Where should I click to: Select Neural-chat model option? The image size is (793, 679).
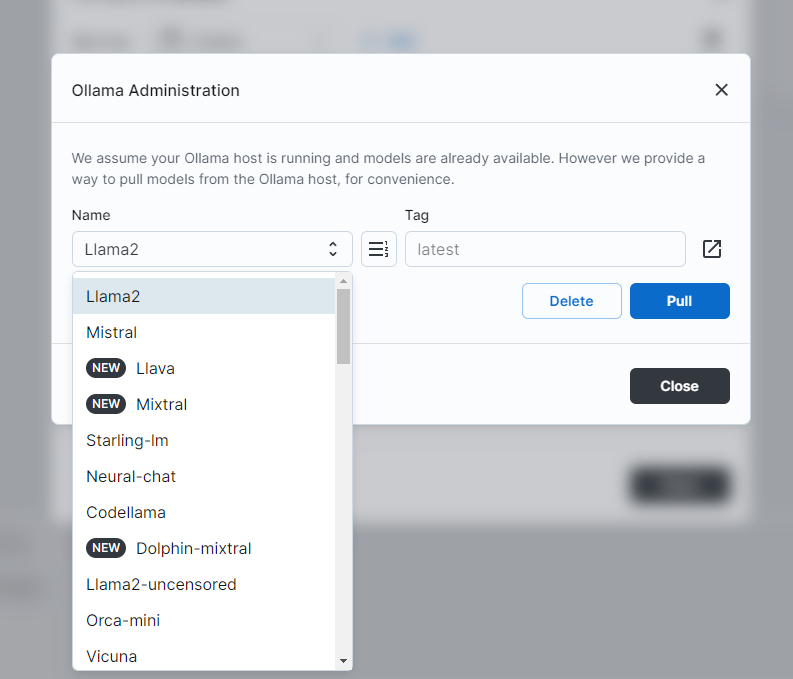click(204, 476)
